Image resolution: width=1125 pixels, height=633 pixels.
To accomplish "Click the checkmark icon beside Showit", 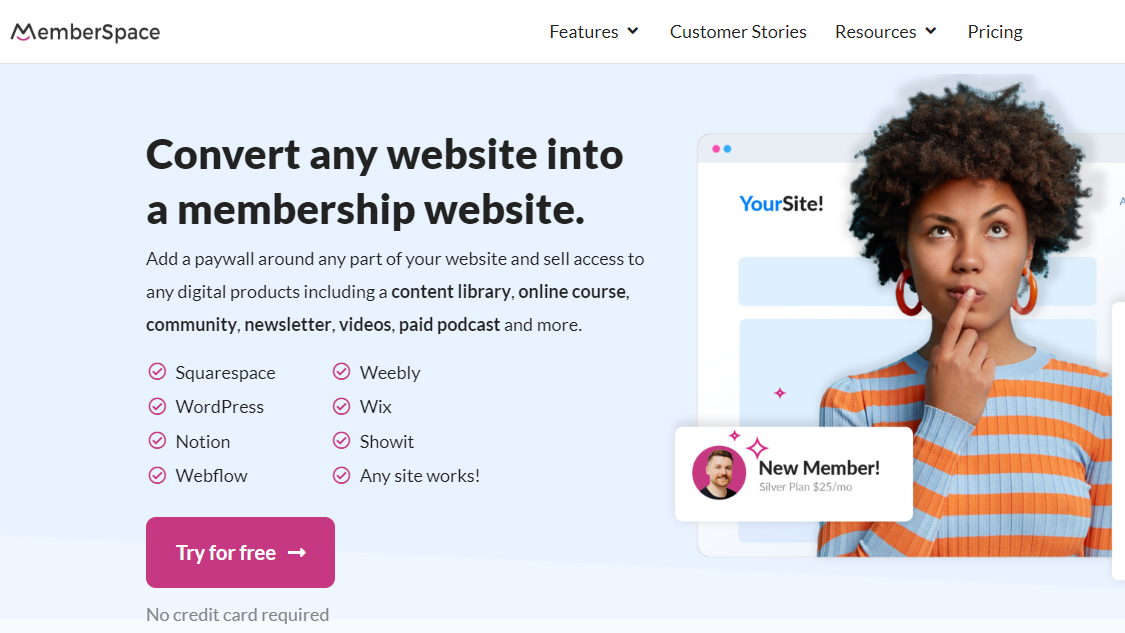I will (342, 440).
